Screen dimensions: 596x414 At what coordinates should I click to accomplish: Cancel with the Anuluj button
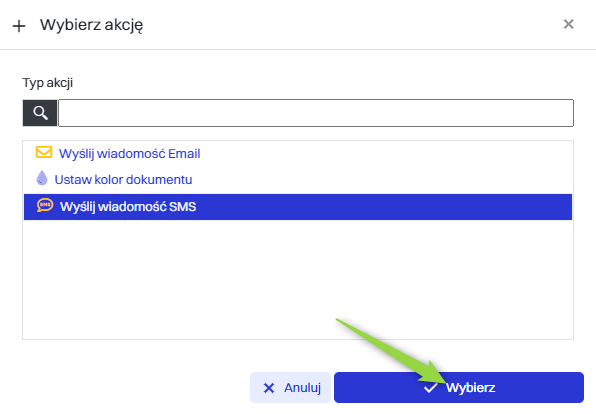click(x=290, y=387)
